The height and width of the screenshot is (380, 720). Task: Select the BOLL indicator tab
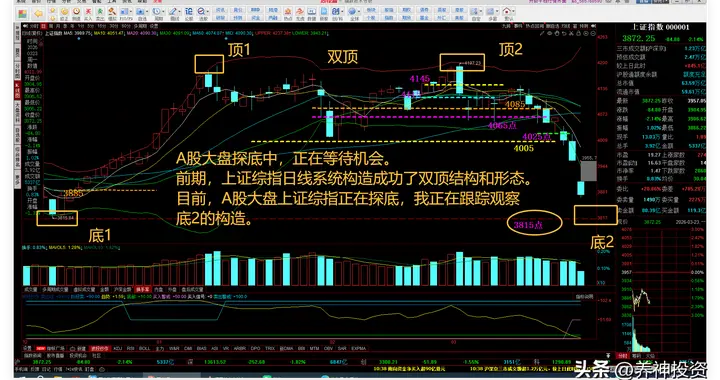tap(145, 348)
